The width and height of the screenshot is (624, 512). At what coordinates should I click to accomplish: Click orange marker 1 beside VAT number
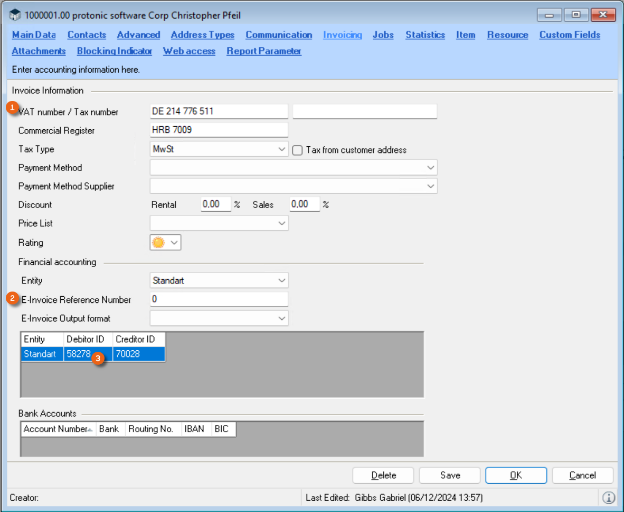[12, 107]
